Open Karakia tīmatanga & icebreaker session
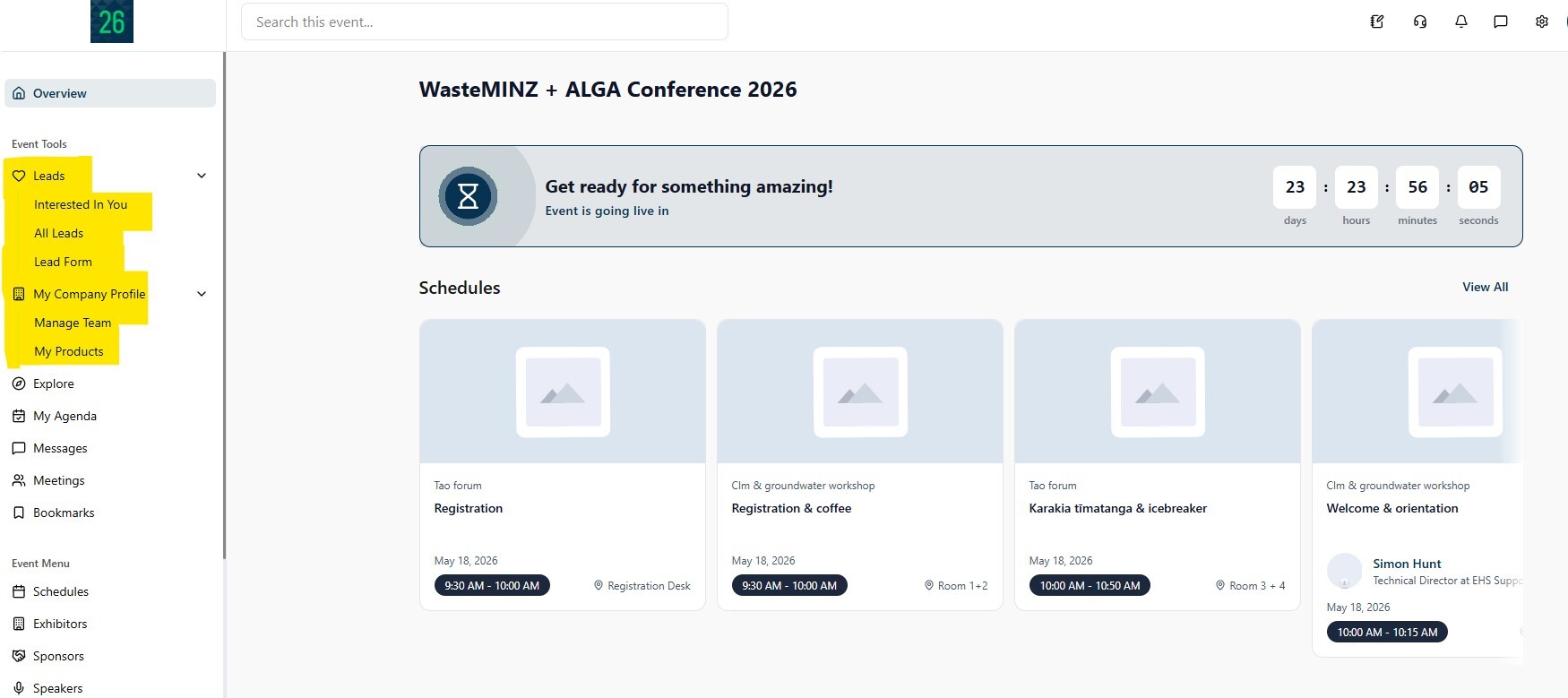Viewport: 1568px width, 698px height. click(x=1118, y=508)
